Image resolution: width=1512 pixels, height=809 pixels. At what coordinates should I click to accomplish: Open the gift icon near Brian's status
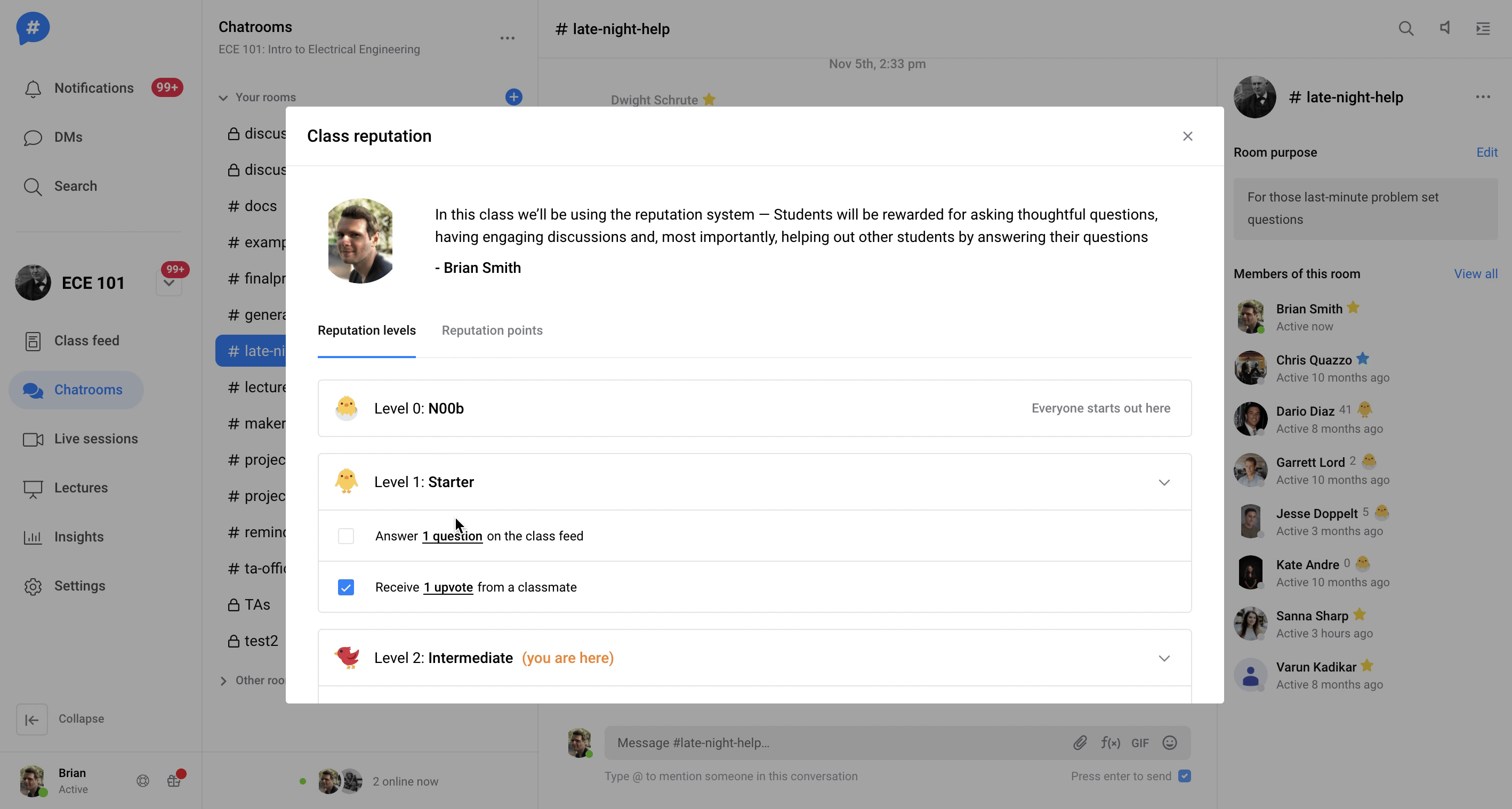pyautogui.click(x=174, y=780)
